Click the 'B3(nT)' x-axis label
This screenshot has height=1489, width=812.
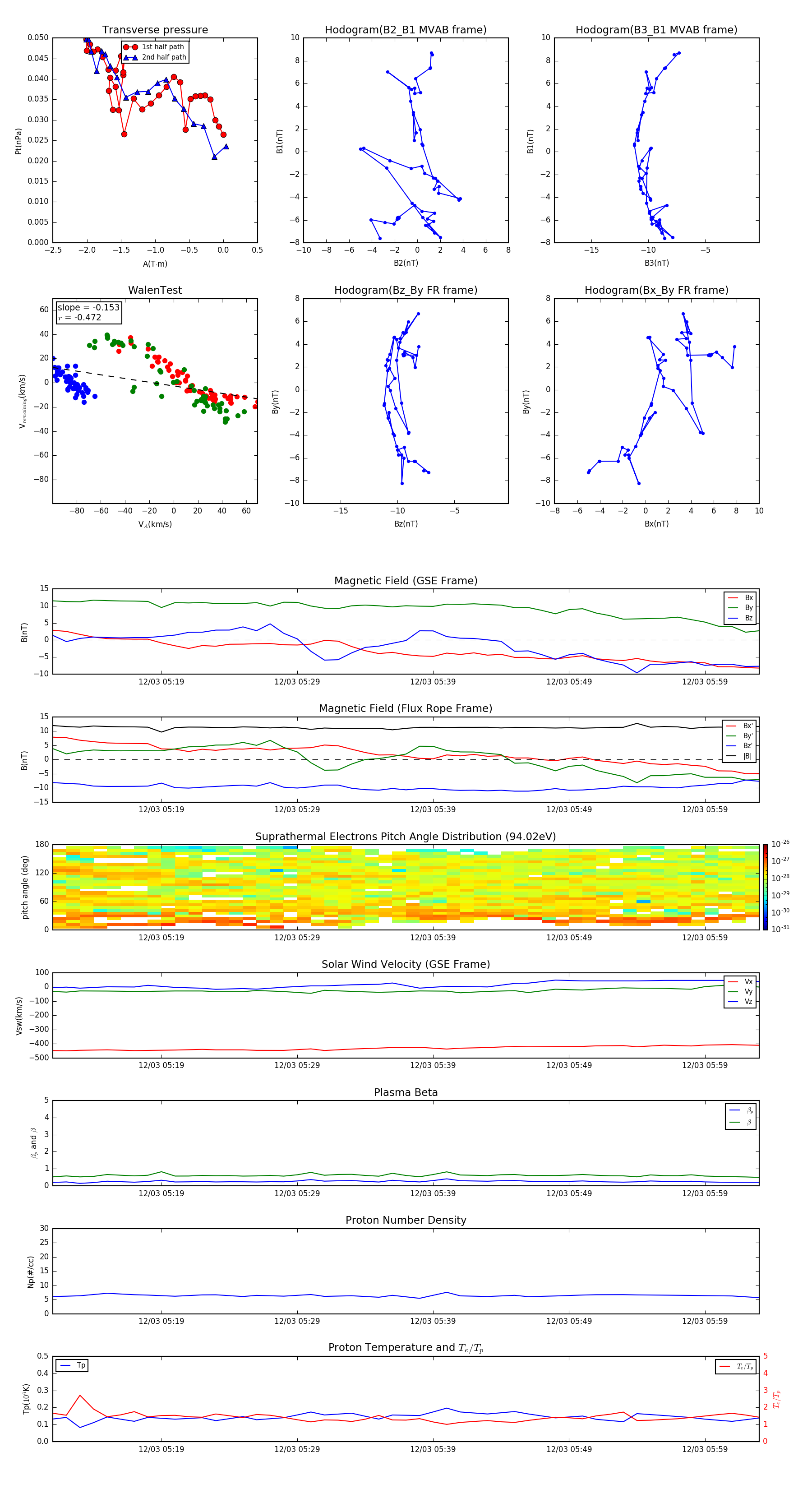tap(656, 263)
